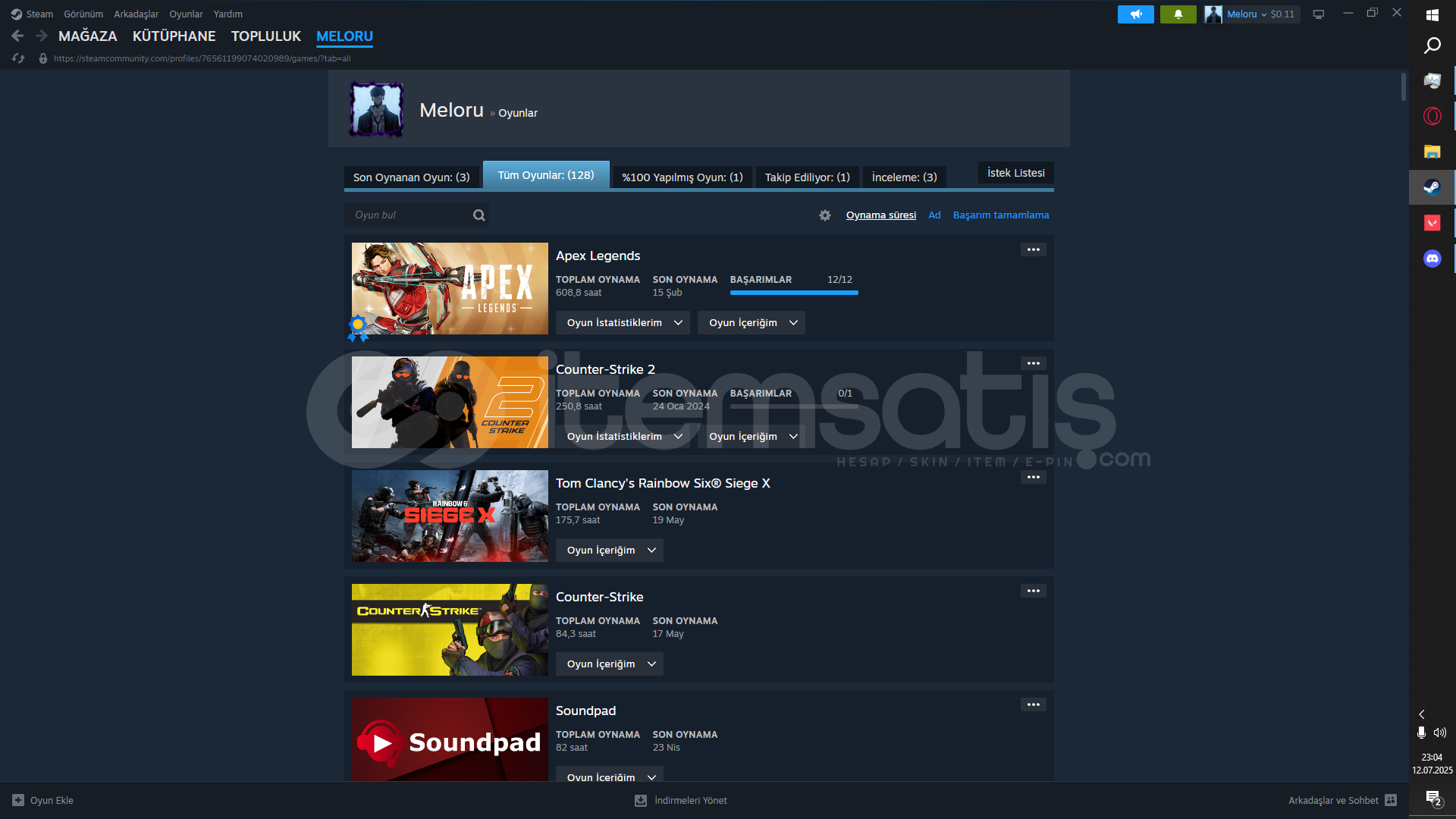Screen dimensions: 1456x819
Task: Go to KÜTÜPHANE section
Action: [174, 36]
